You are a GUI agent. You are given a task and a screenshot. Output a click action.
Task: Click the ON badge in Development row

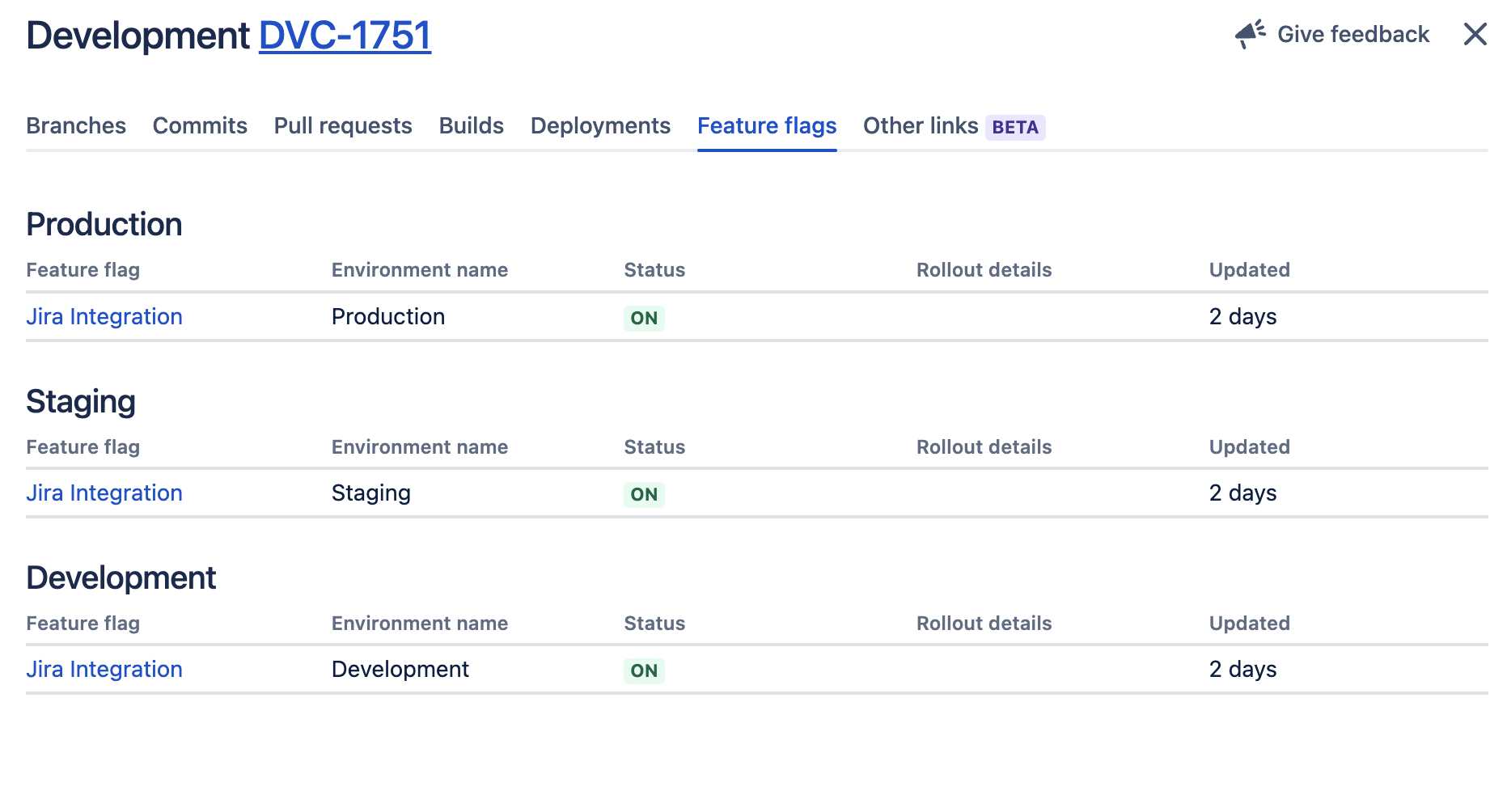643,670
